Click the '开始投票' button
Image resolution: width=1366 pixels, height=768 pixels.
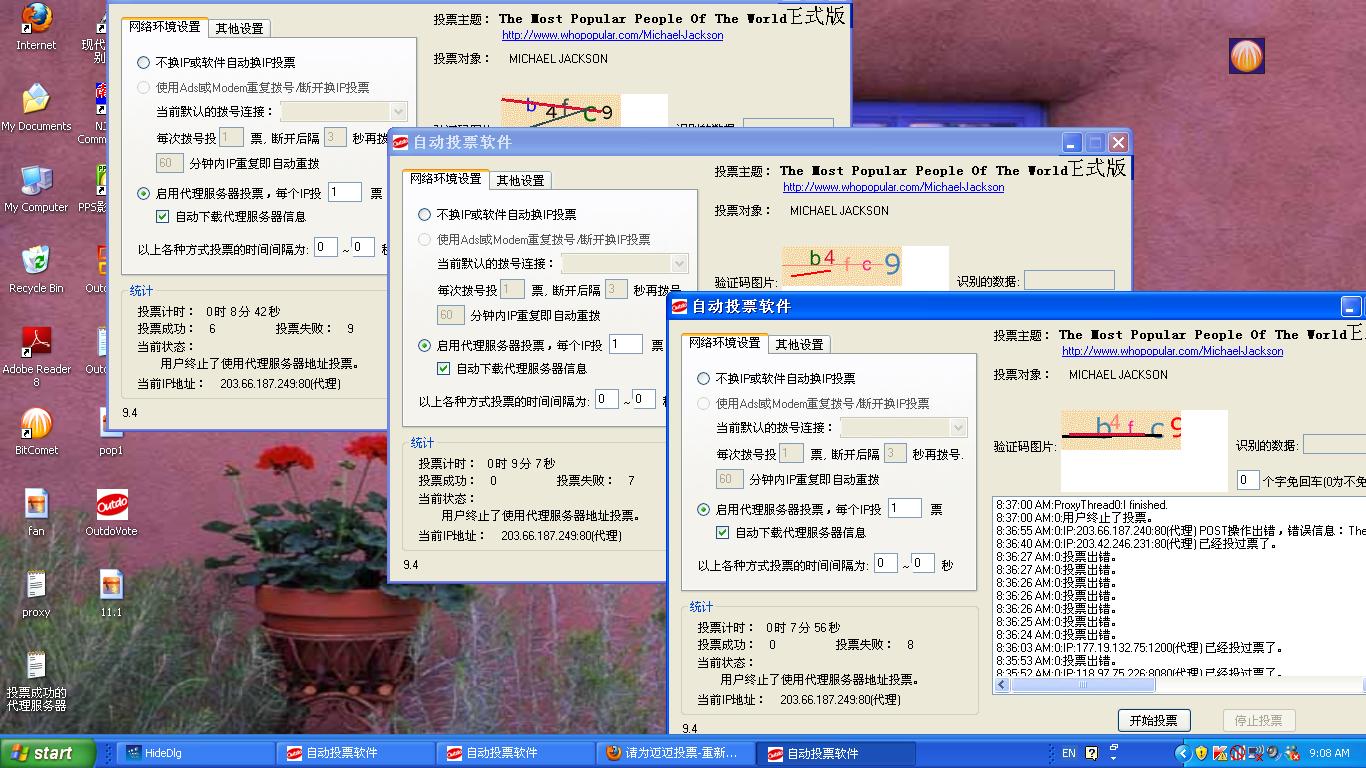pyautogui.click(x=1153, y=720)
